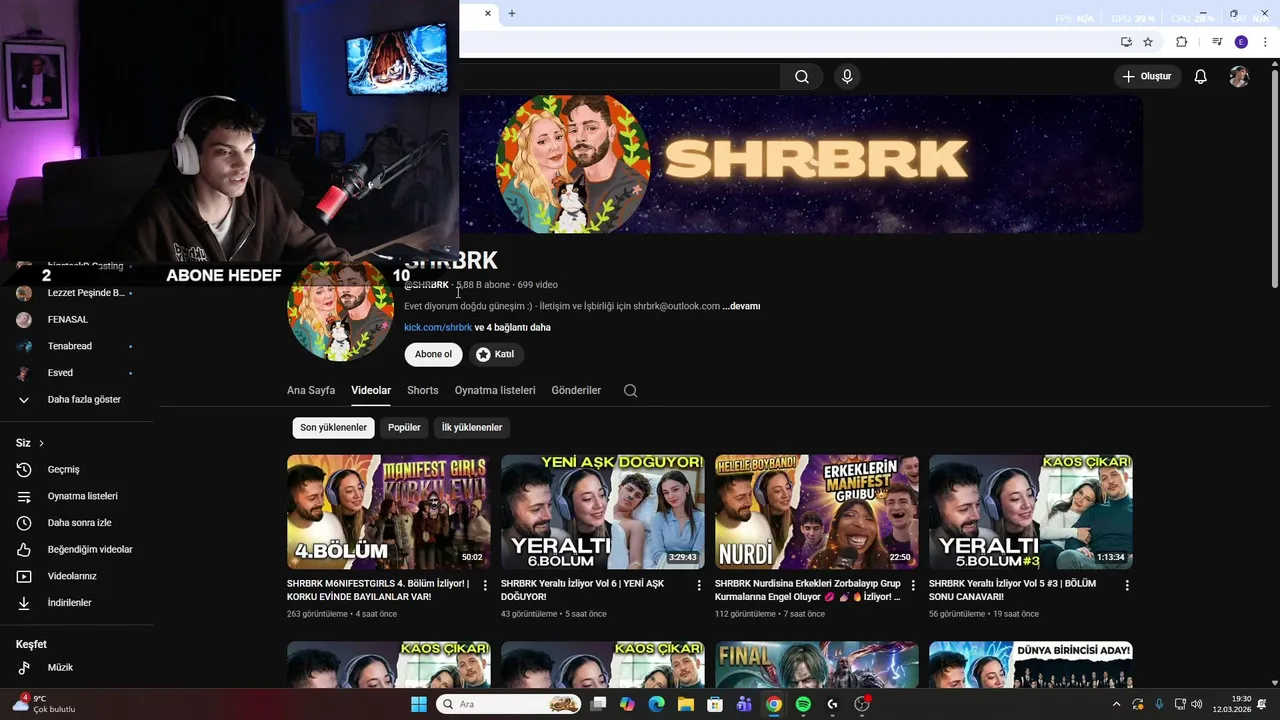This screenshot has width=1280, height=720.
Task: Select the Videolar tab
Action: (371, 390)
